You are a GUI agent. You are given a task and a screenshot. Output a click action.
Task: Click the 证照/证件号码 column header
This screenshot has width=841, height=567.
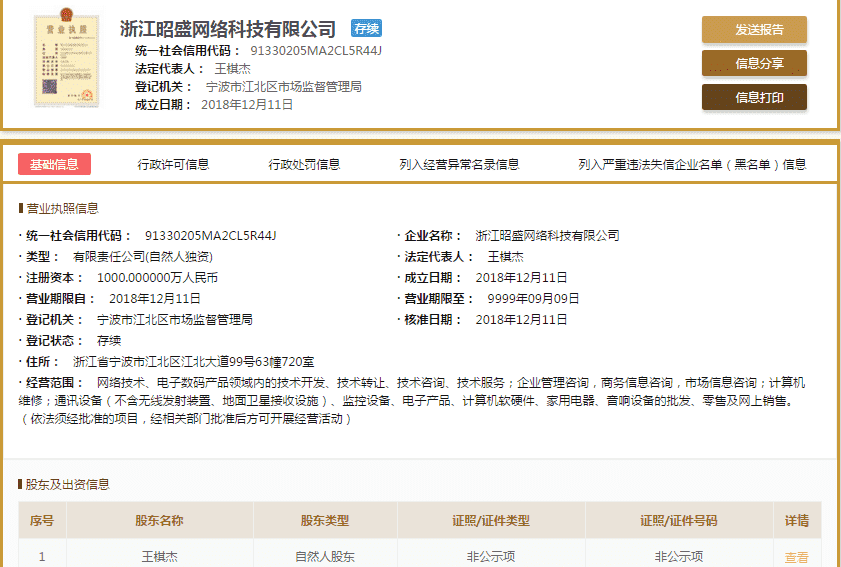(x=678, y=520)
